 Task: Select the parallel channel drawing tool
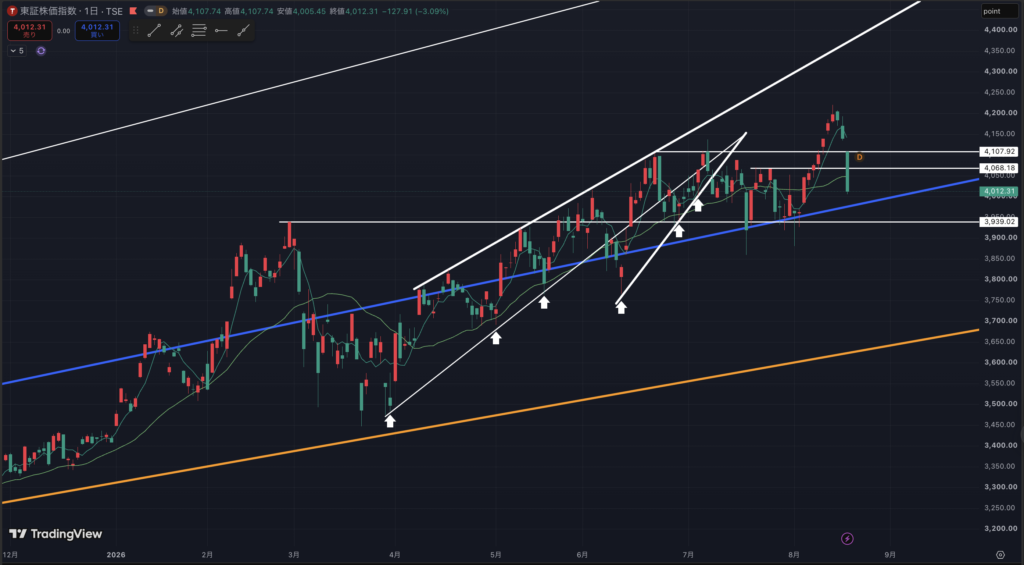[x=176, y=31]
